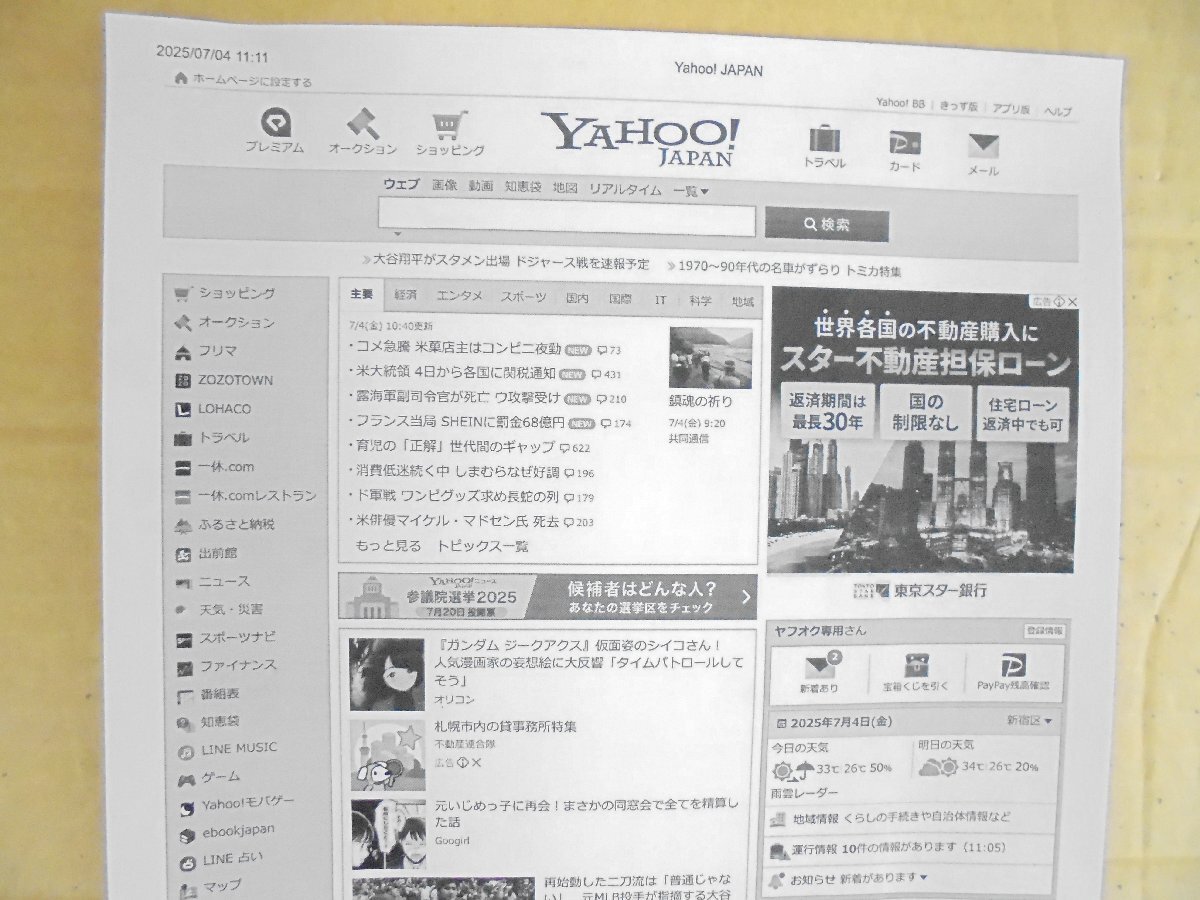1200x900 pixels.
Task: Open the Auction (オークション) gavel icon
Action: pos(362,123)
